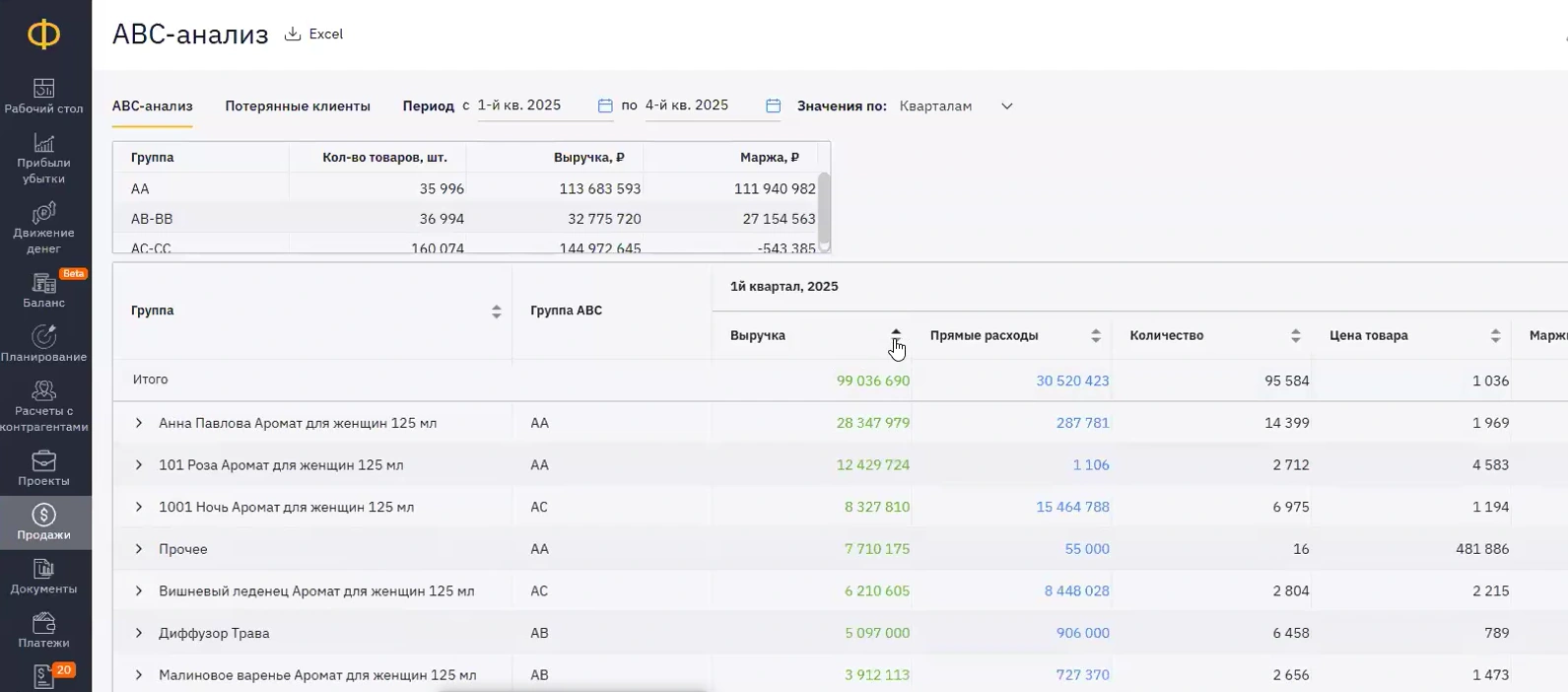Click price value 481 886
The height and width of the screenshot is (692, 1568).
[x=1482, y=549]
